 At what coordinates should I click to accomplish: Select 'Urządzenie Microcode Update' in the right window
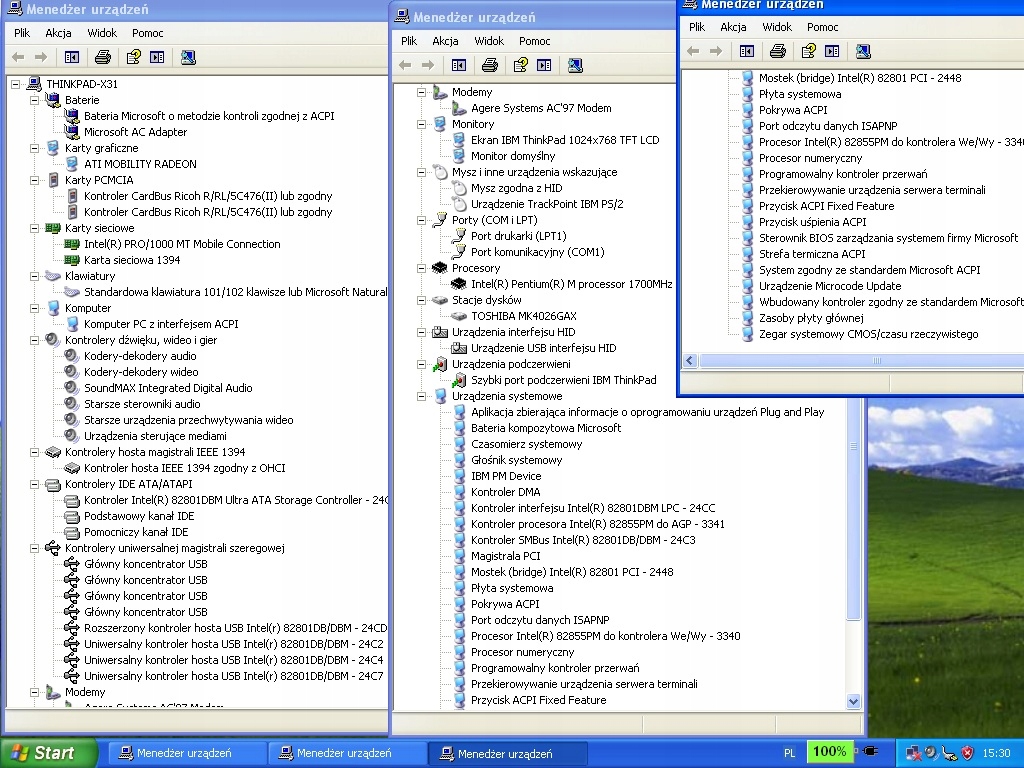click(830, 286)
